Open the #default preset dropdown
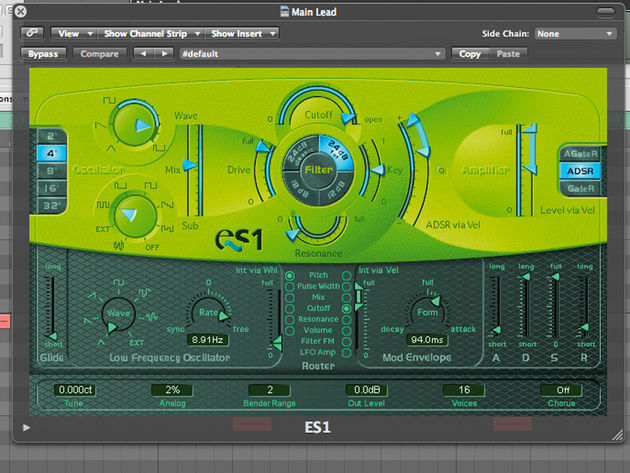This screenshot has width=630, height=473. (x=312, y=54)
